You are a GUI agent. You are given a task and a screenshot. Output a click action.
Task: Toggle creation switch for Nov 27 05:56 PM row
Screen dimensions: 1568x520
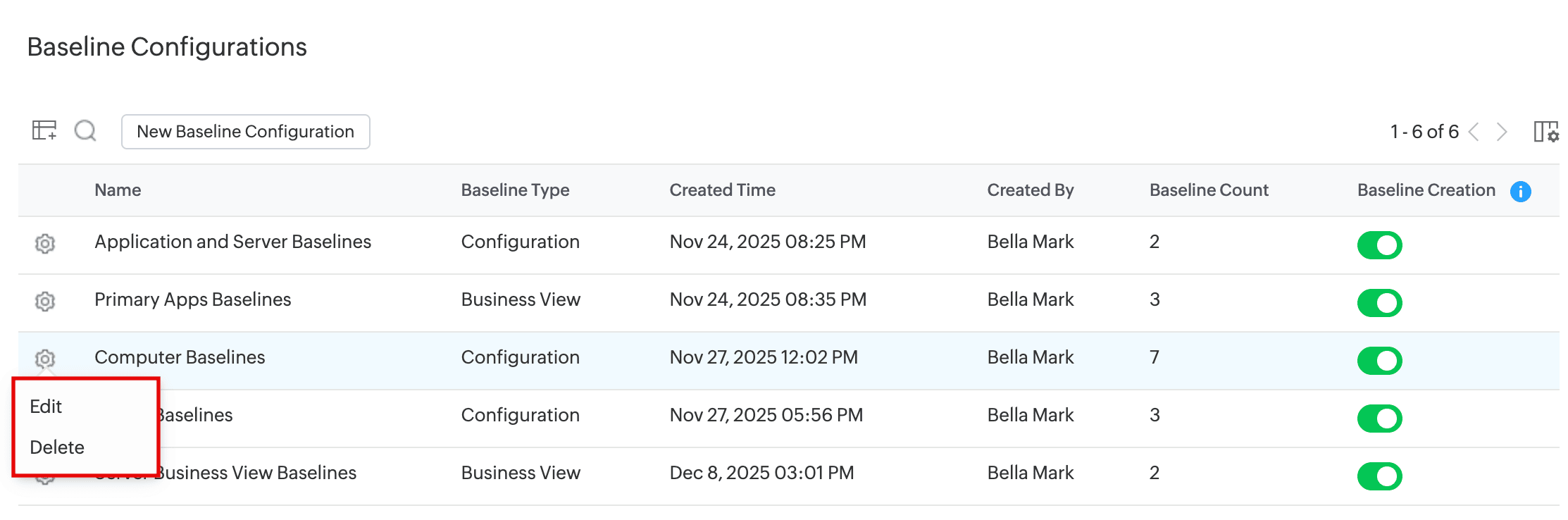click(1379, 419)
